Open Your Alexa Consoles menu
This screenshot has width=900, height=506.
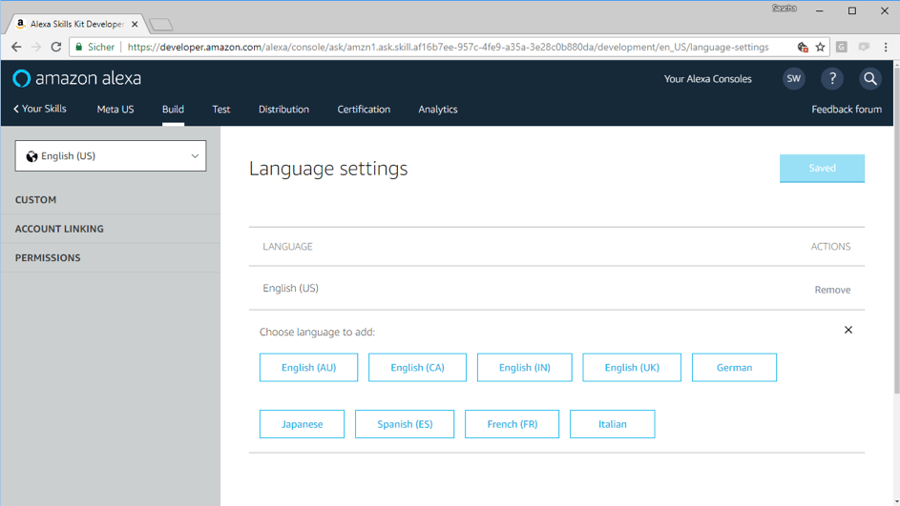click(x=708, y=79)
